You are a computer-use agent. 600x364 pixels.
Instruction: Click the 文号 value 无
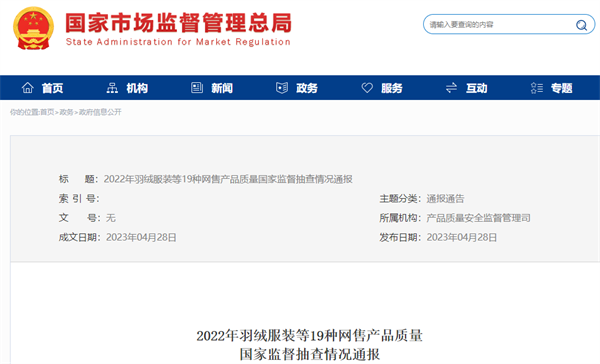tap(111, 218)
